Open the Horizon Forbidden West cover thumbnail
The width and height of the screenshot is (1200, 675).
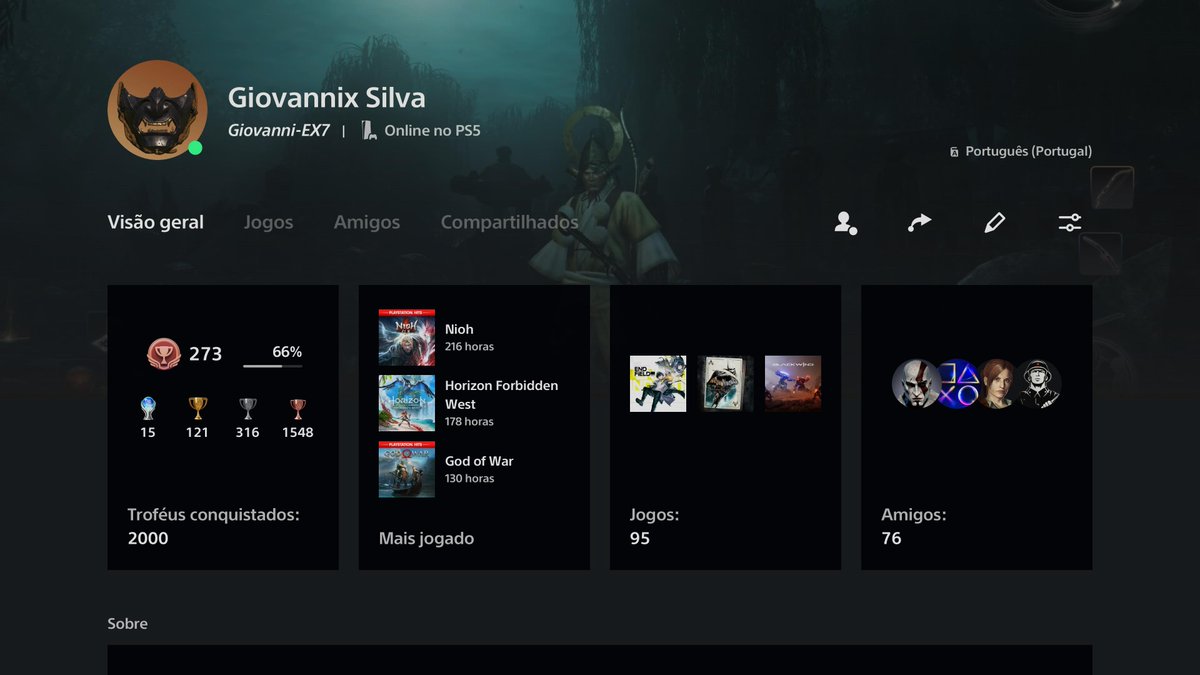coord(407,403)
